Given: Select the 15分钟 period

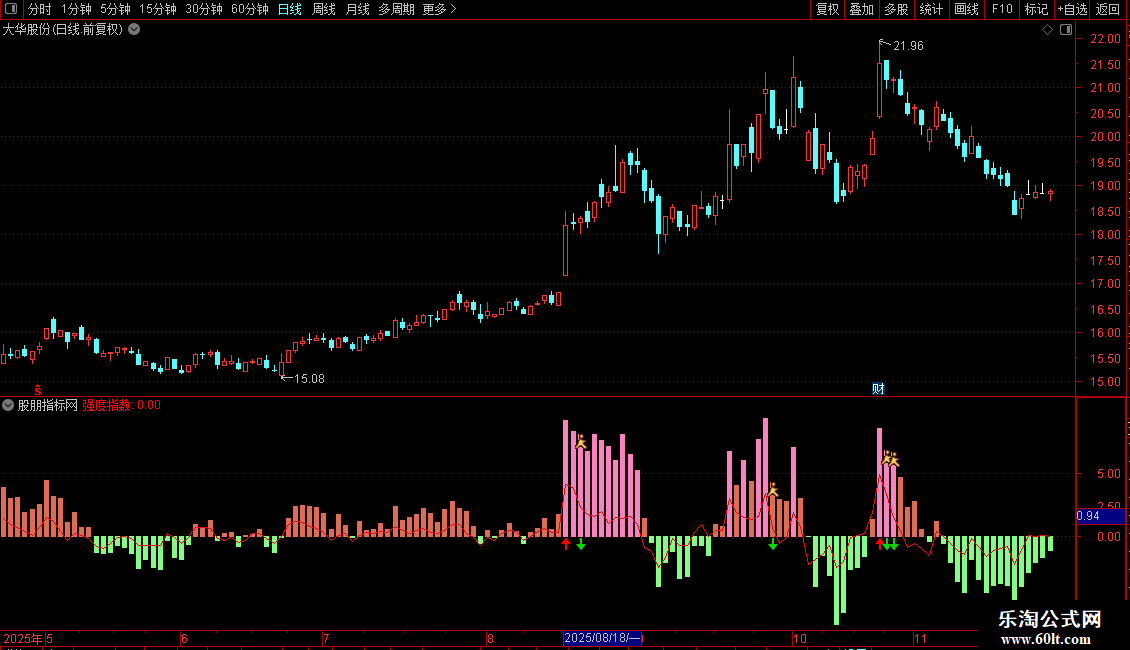Looking at the screenshot, I should click(x=158, y=9).
